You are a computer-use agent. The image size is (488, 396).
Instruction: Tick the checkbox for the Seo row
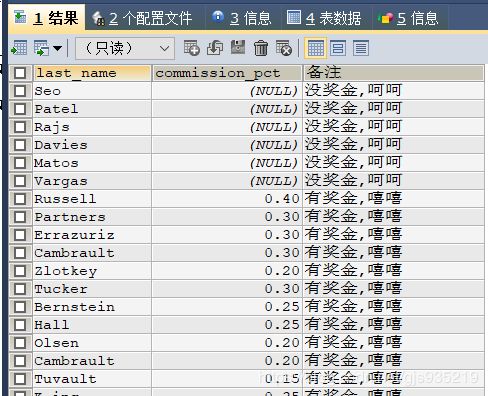click(20, 91)
